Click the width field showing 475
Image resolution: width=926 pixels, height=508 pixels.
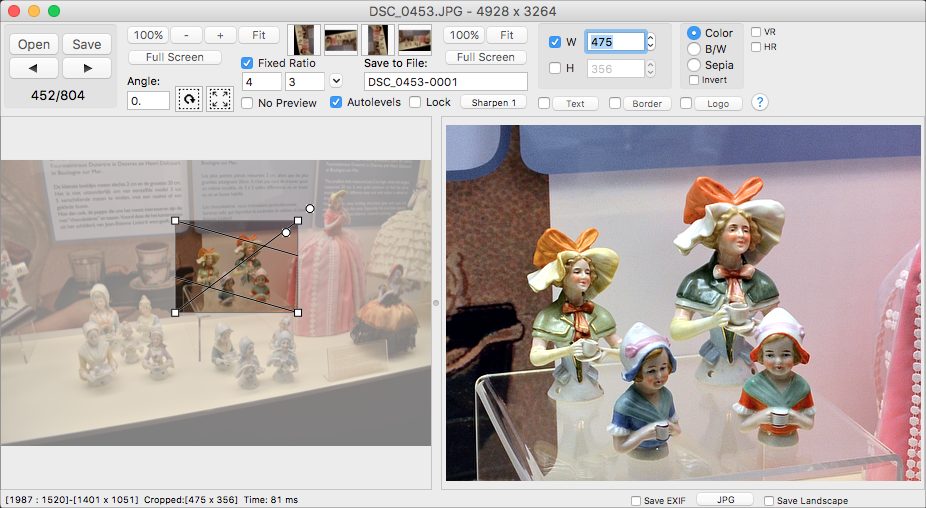point(615,41)
